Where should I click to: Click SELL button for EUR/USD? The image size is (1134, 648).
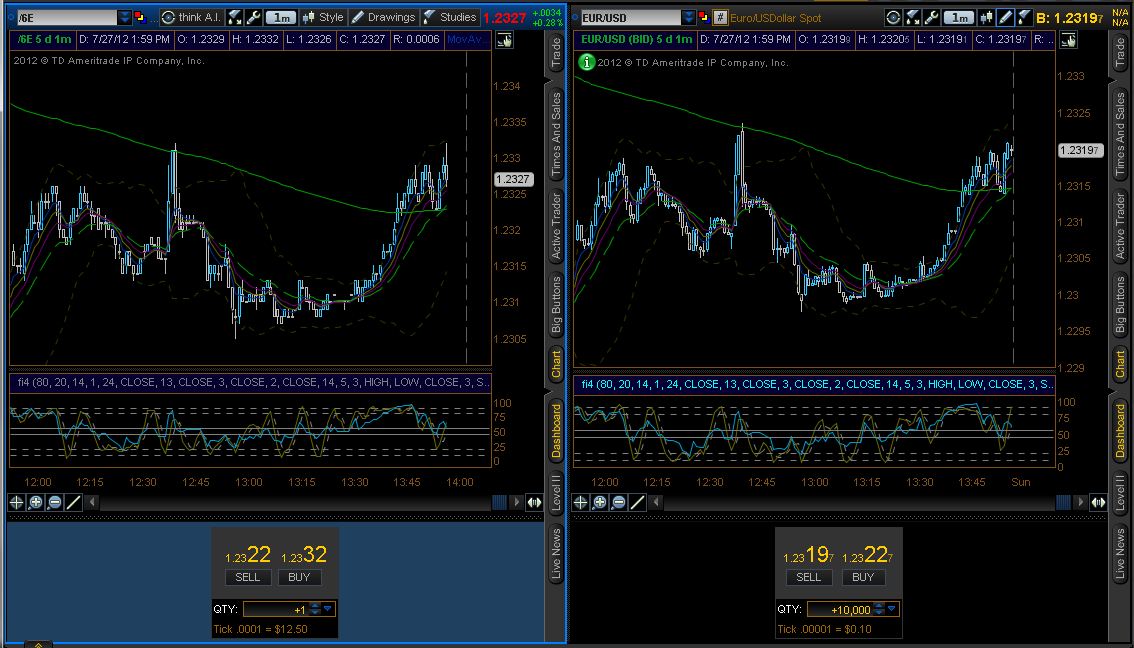coord(809,577)
